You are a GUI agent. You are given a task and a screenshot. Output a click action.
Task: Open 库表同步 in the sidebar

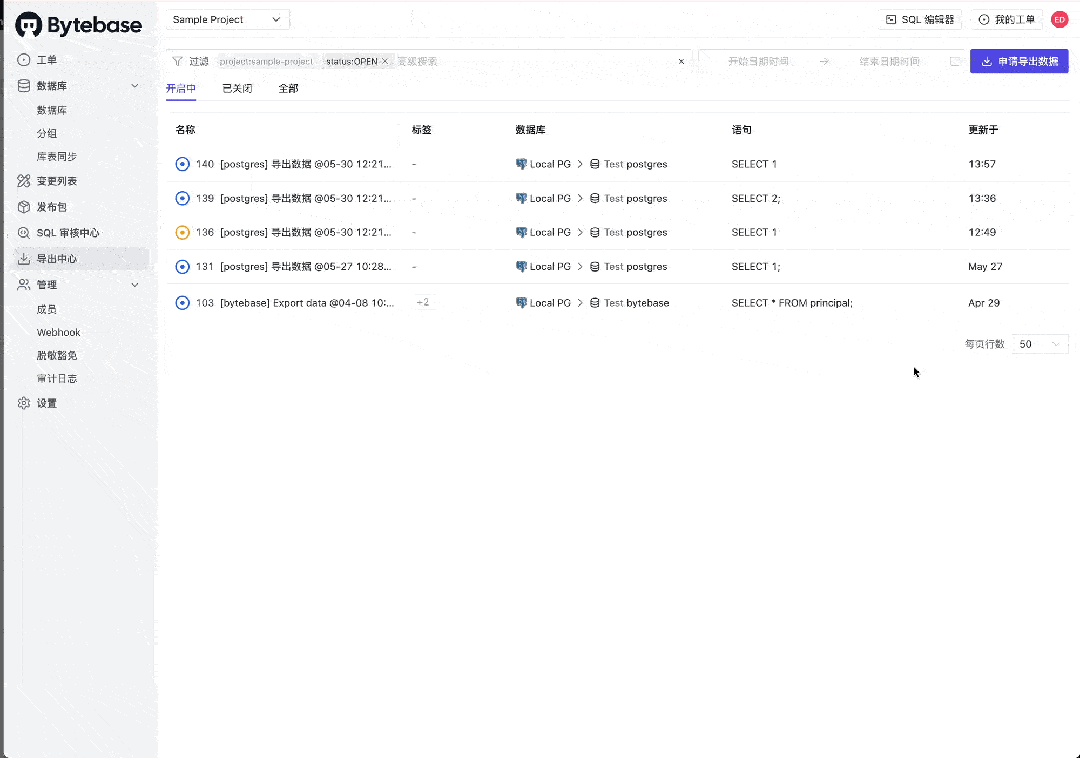click(56, 156)
